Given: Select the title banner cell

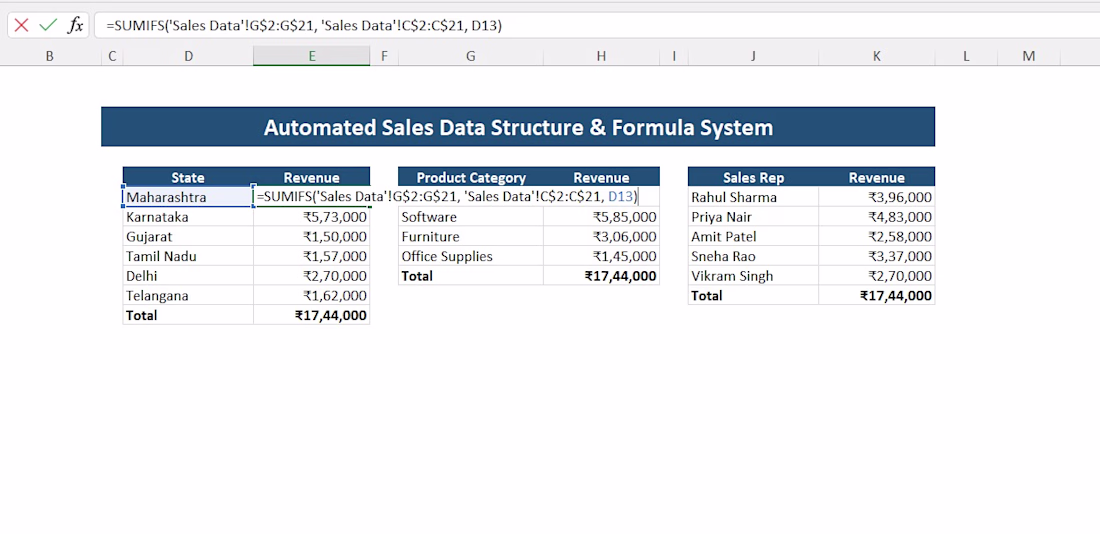Looking at the screenshot, I should click(518, 127).
